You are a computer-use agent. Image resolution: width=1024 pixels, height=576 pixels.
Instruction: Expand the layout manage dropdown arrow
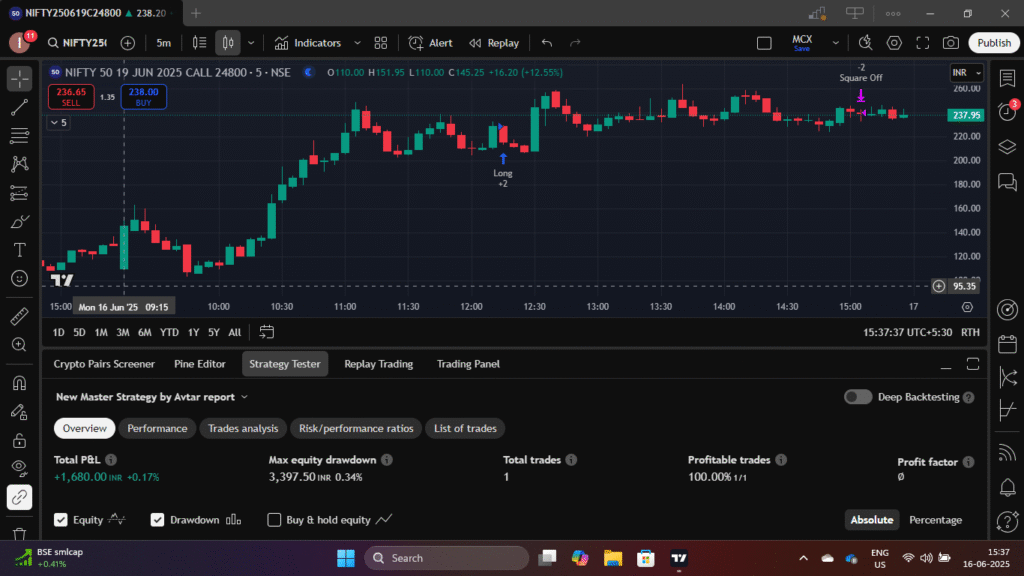[x=835, y=43]
